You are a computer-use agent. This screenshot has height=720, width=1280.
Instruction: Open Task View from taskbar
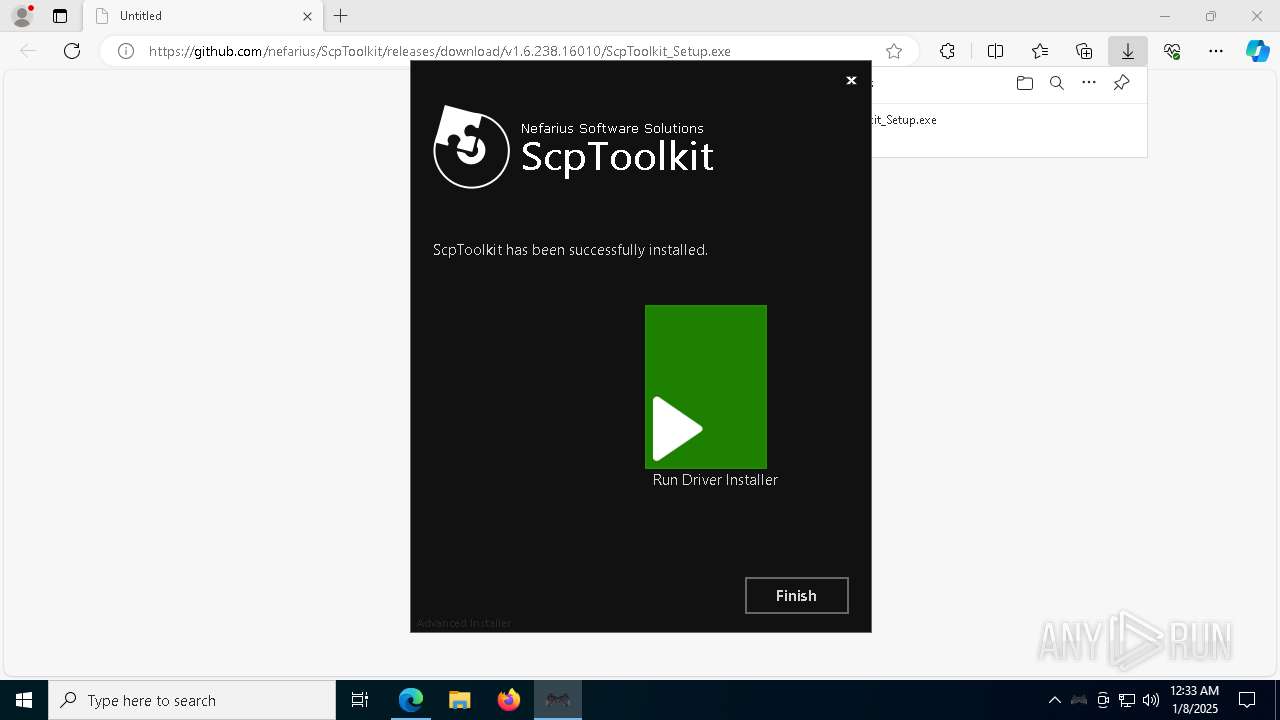360,700
